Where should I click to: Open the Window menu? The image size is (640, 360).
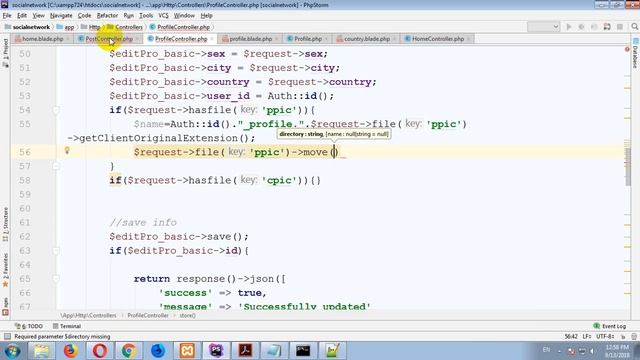pos(184,16)
